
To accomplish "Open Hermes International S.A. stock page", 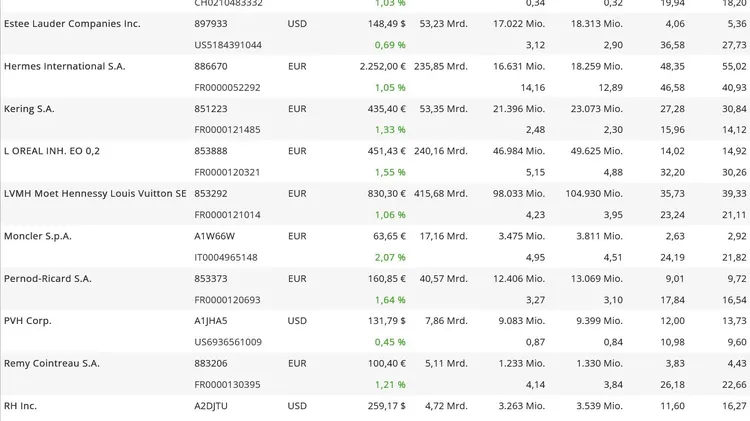I will (65, 66).
